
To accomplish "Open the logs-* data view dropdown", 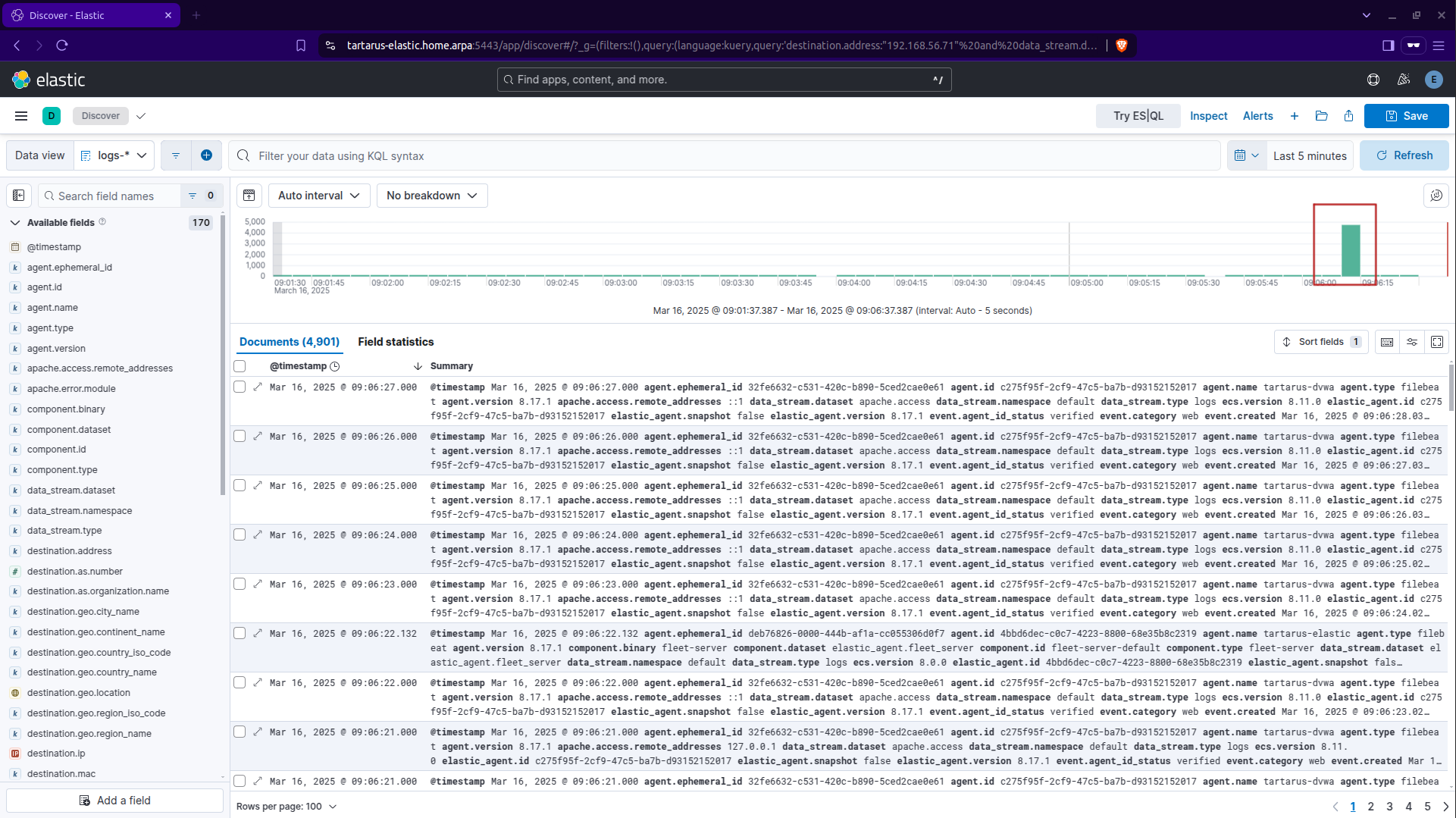I will pyautogui.click(x=114, y=155).
